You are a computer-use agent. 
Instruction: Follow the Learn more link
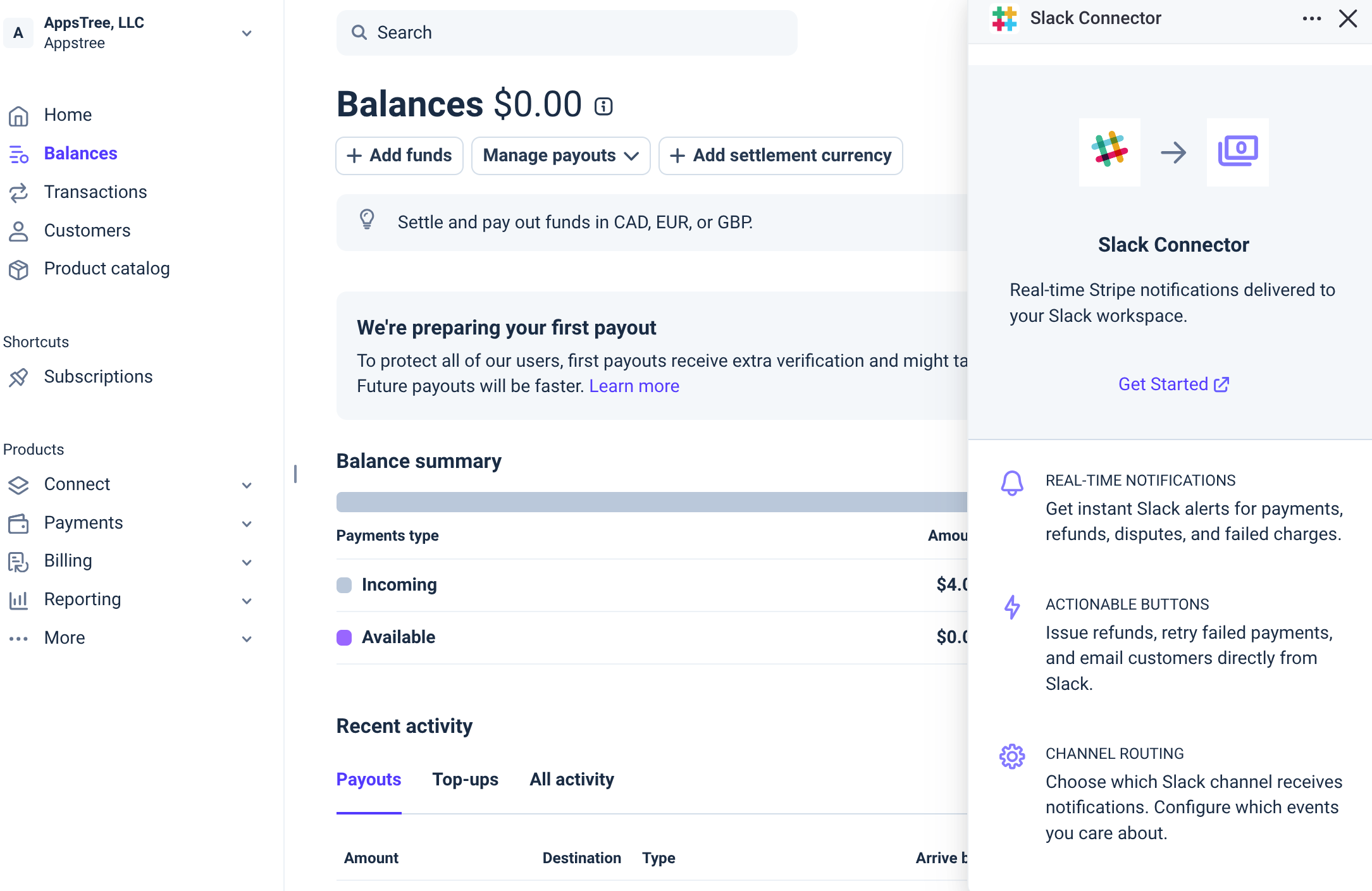click(634, 386)
